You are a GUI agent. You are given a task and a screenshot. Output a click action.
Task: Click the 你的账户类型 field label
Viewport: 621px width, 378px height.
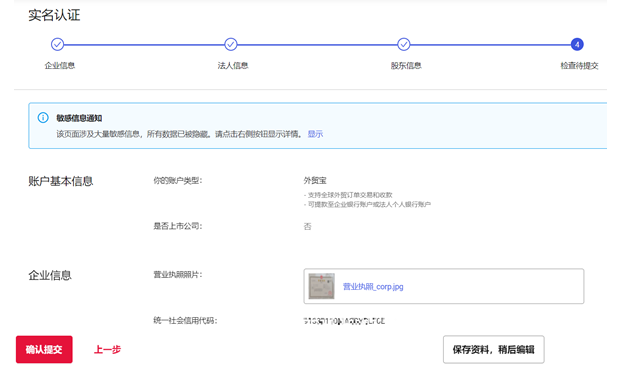click(178, 181)
